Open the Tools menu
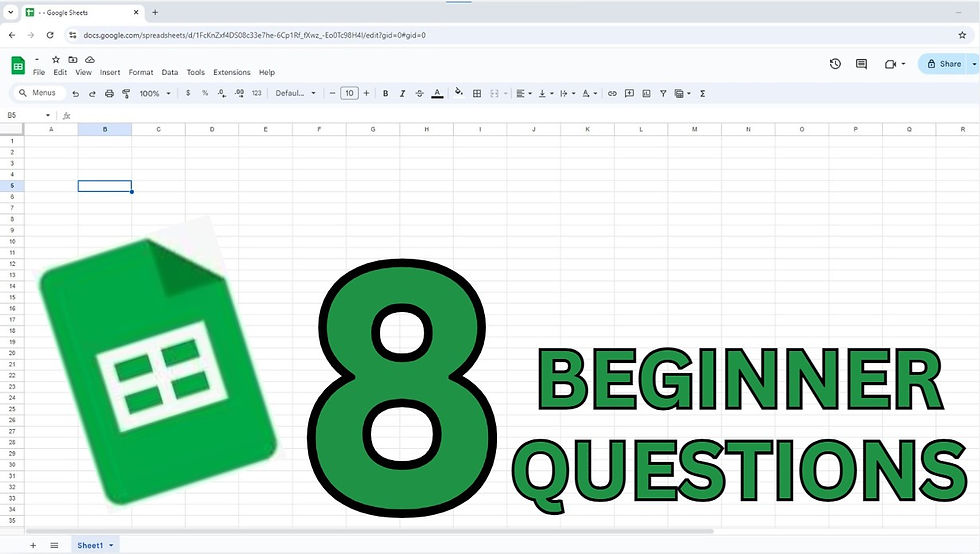This screenshot has height=554, width=980. pyautogui.click(x=196, y=73)
